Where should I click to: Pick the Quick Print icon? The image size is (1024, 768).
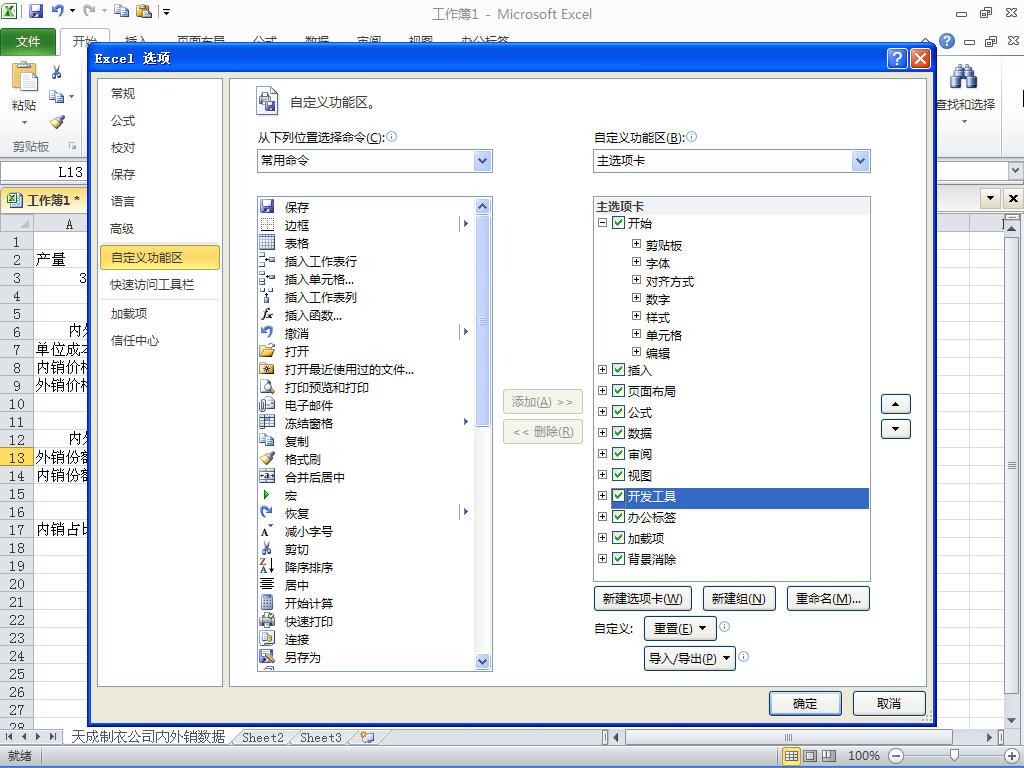(x=267, y=620)
